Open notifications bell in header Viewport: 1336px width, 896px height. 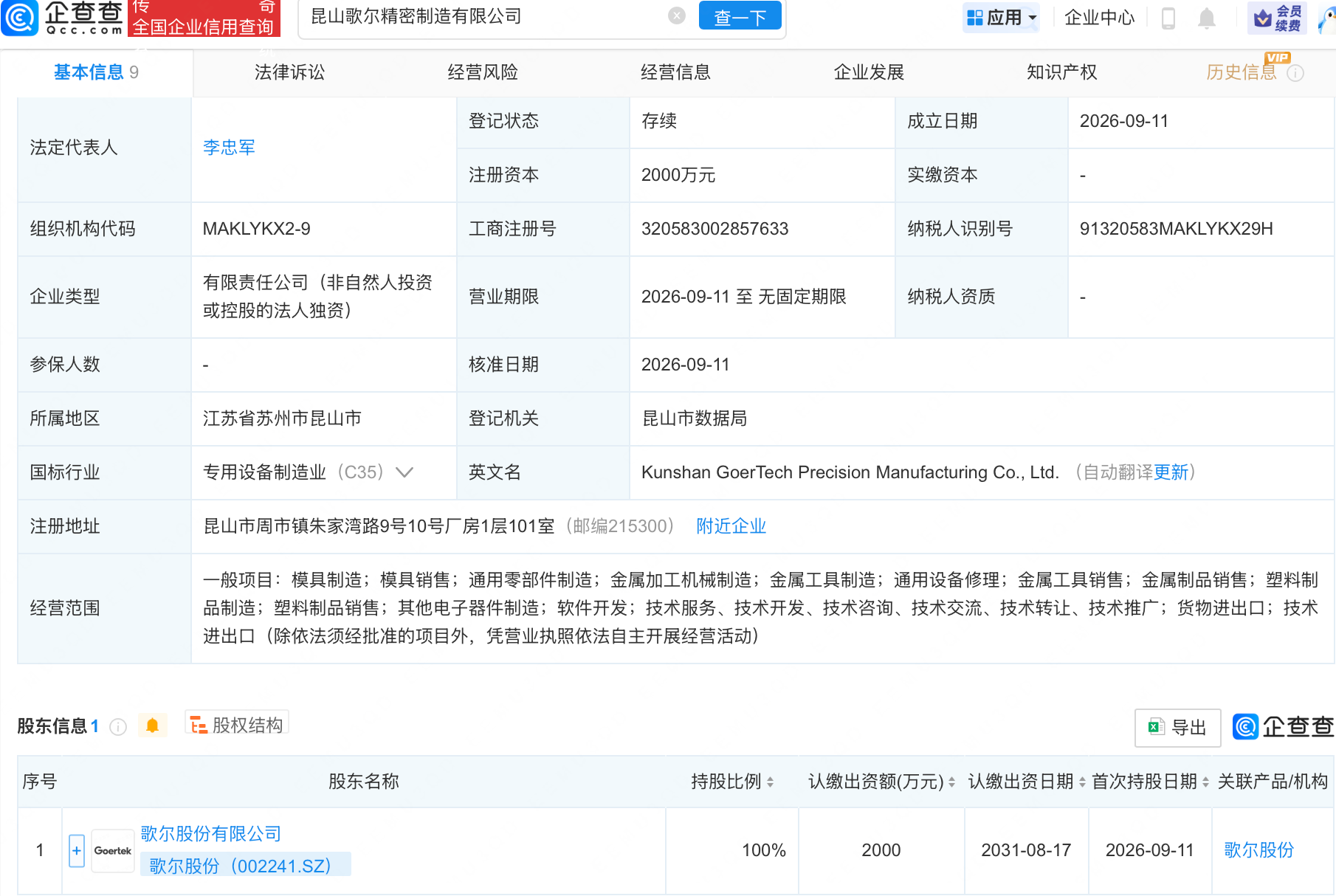point(1206,18)
